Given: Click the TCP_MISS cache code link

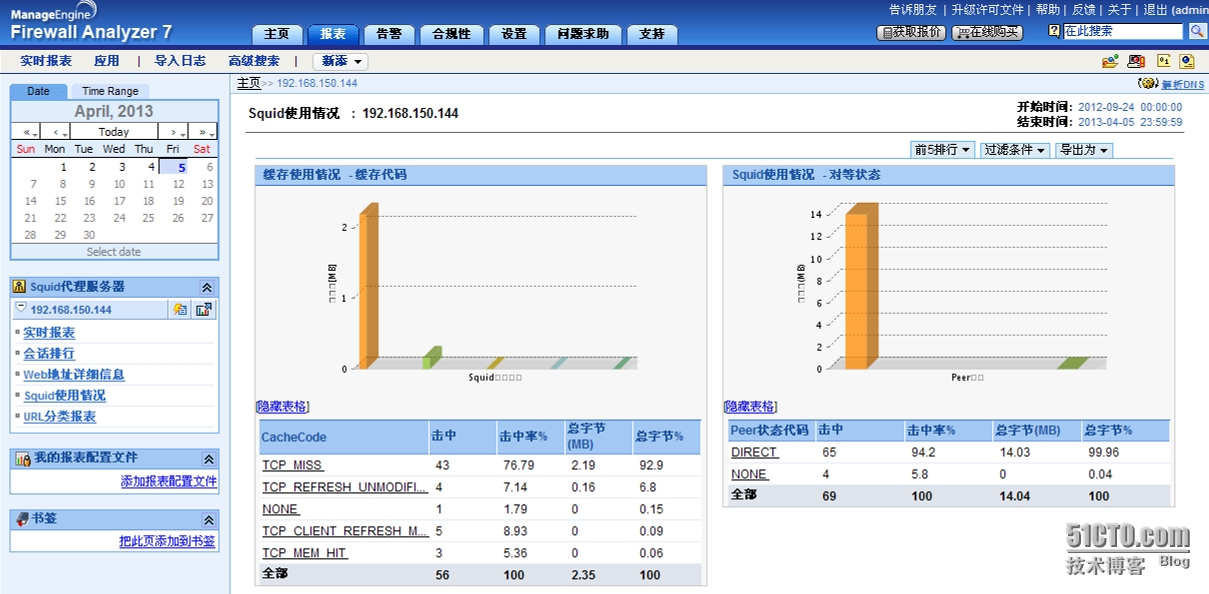Looking at the screenshot, I should point(293,465).
